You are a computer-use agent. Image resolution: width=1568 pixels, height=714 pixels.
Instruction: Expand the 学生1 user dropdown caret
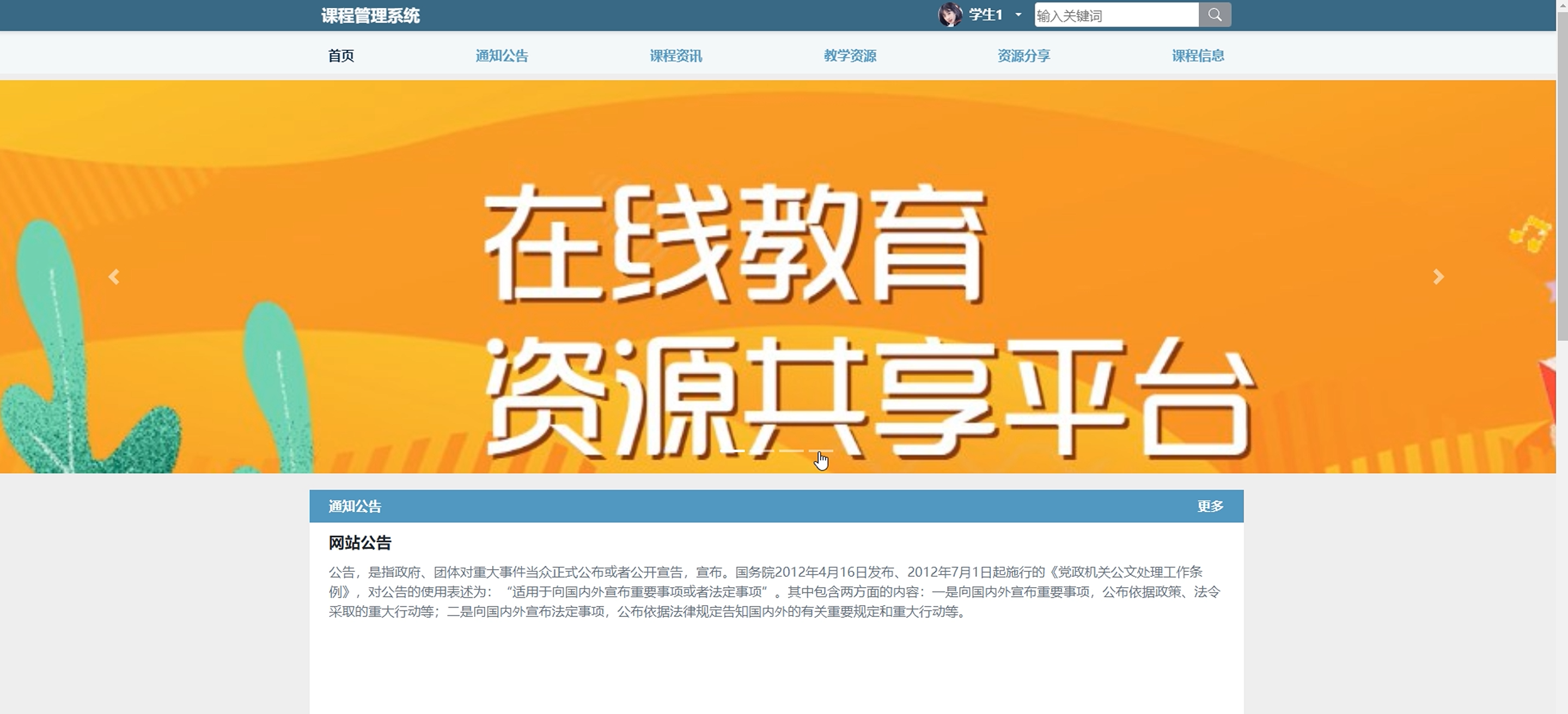click(x=1018, y=15)
